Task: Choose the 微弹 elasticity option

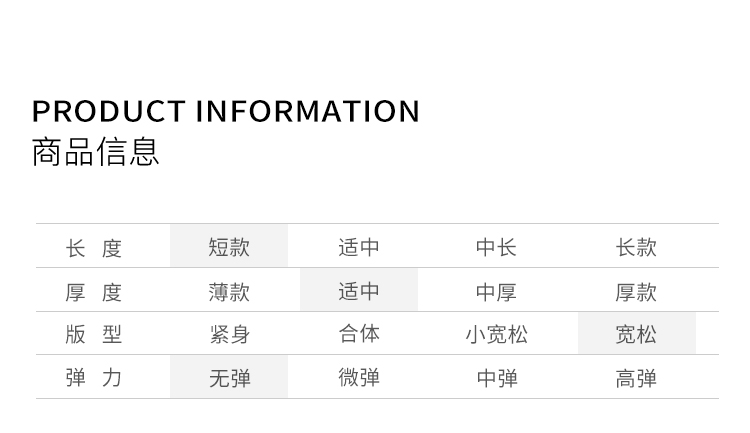Action: click(359, 378)
